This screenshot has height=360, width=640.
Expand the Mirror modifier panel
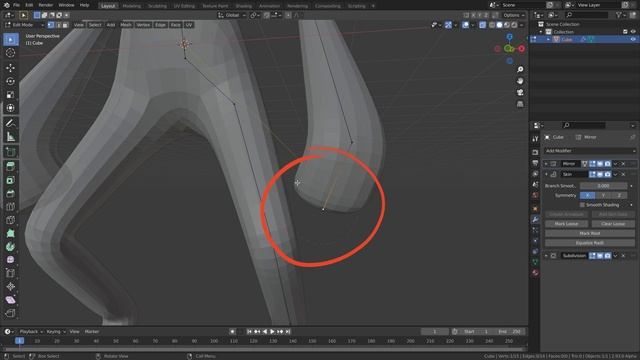546,164
